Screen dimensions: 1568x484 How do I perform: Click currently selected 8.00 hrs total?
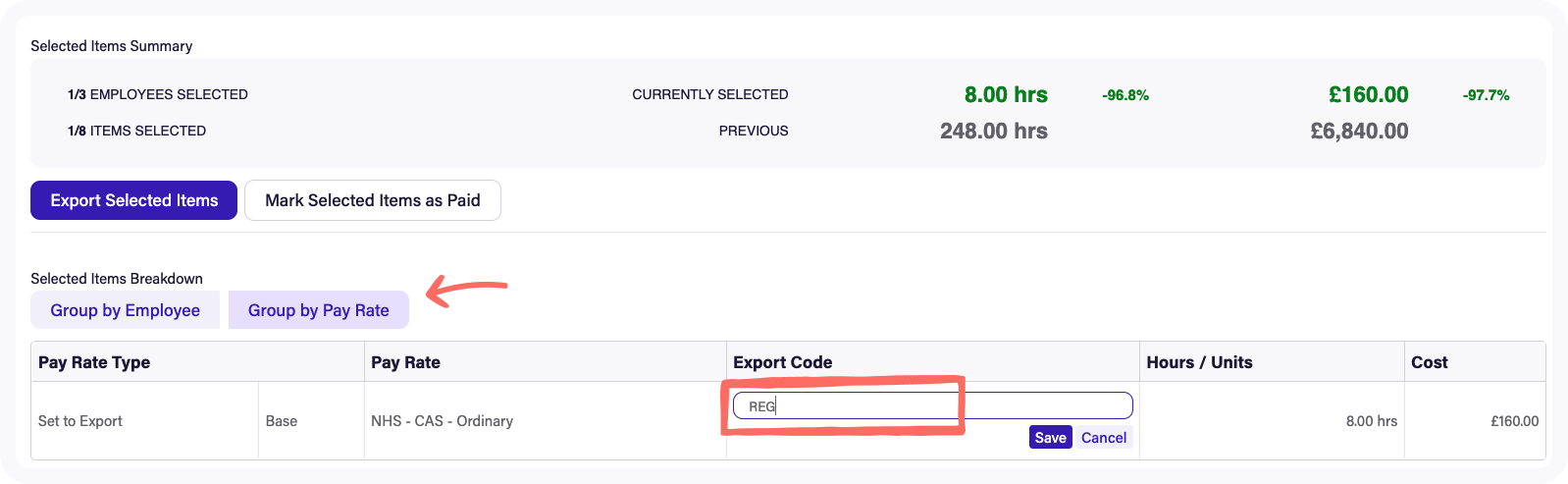tap(1005, 95)
